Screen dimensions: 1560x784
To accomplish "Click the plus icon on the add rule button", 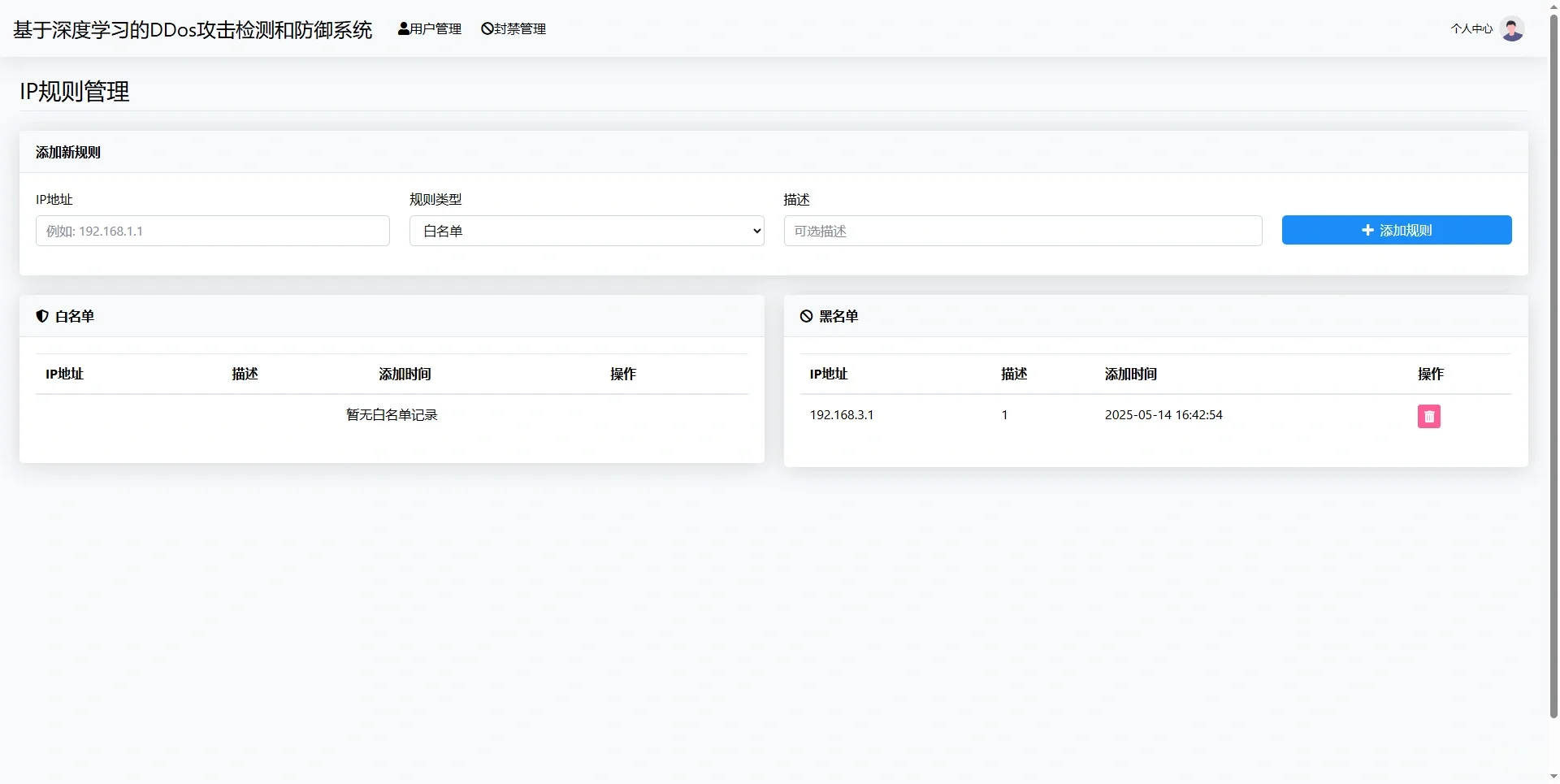I will point(1368,229).
